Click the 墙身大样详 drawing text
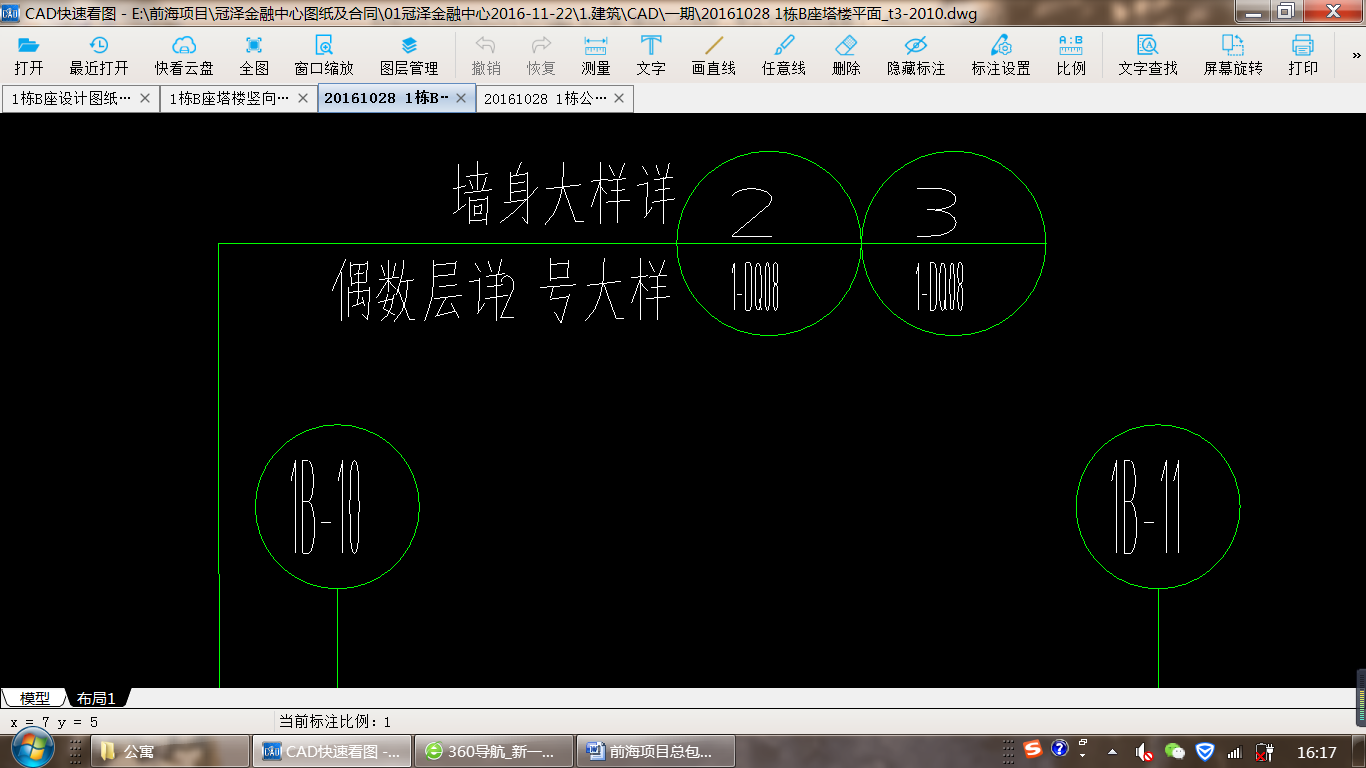The image size is (1366, 768). (565, 195)
